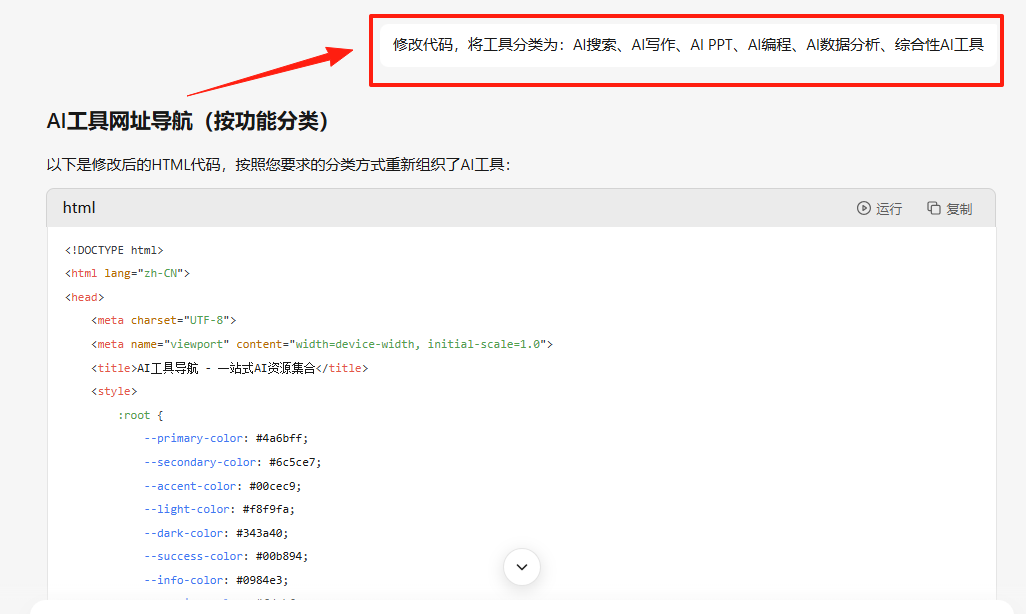Image resolution: width=1026 pixels, height=614 pixels.
Task: Click the circled play button in the code toolbar
Action: [862, 208]
